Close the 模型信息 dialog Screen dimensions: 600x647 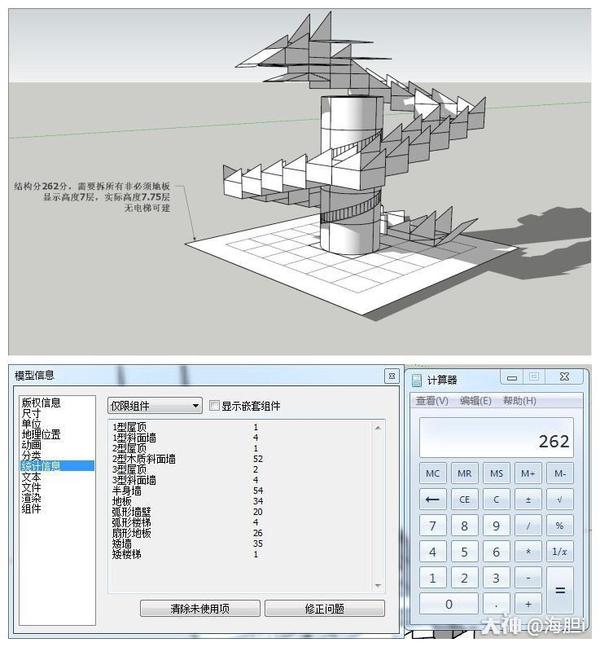pyautogui.click(x=392, y=376)
